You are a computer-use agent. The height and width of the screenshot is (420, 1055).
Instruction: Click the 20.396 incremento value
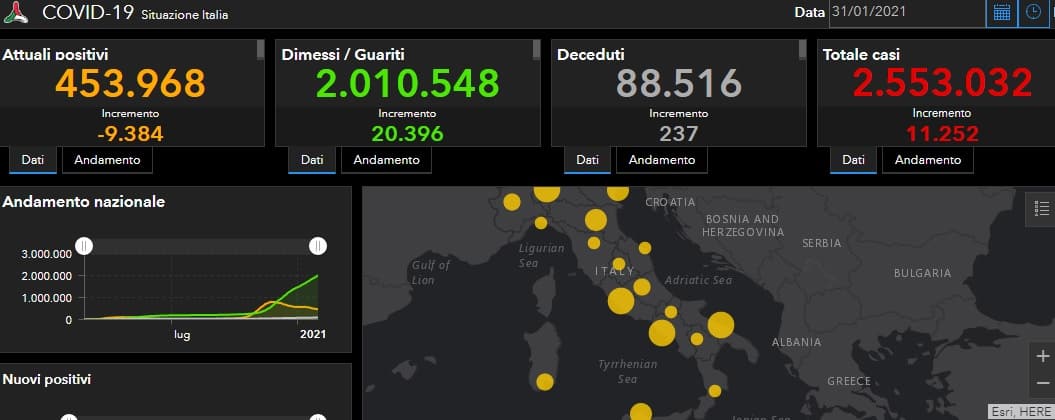point(407,134)
